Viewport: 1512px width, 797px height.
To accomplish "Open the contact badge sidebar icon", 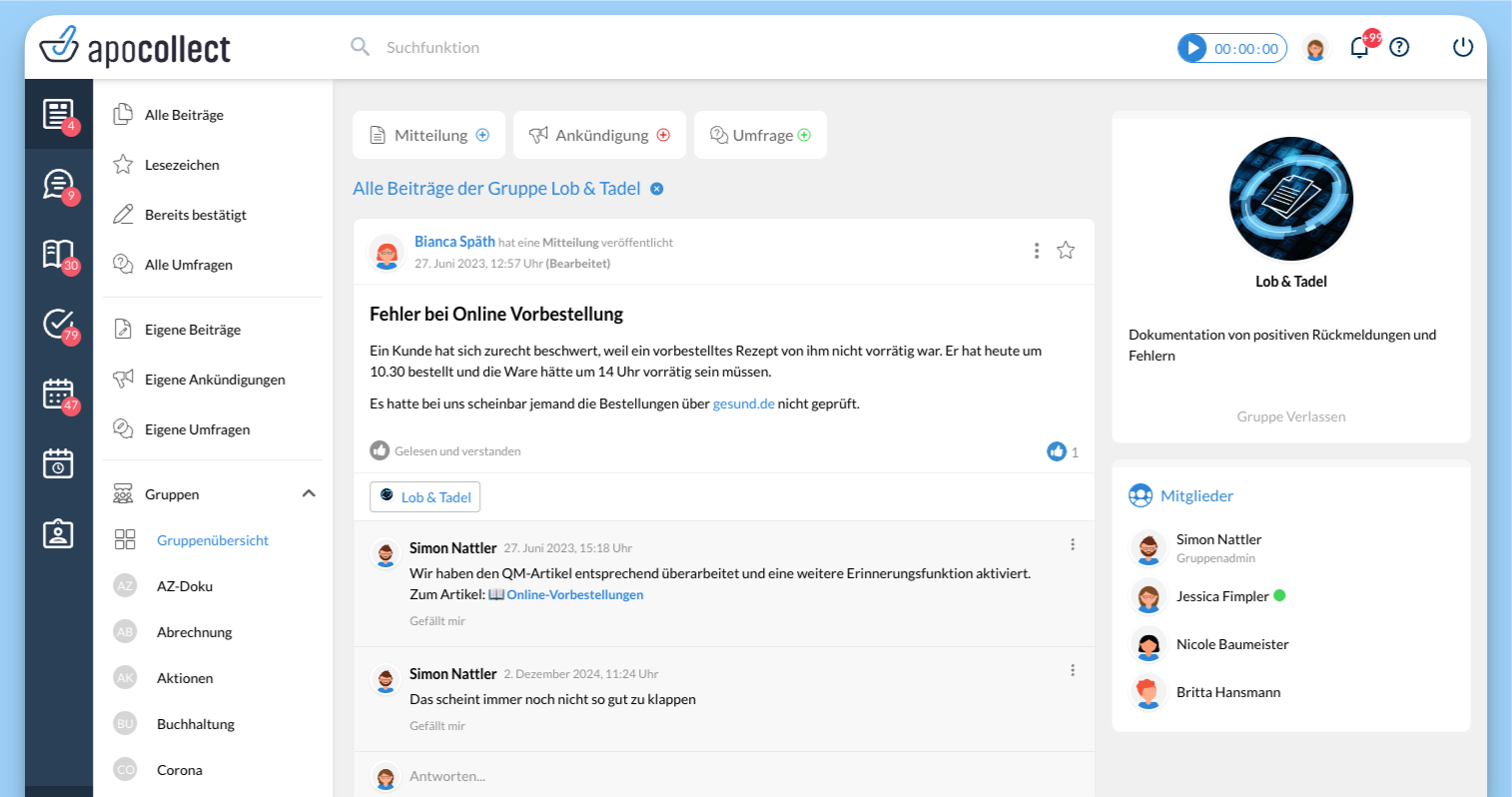I will click(x=58, y=533).
